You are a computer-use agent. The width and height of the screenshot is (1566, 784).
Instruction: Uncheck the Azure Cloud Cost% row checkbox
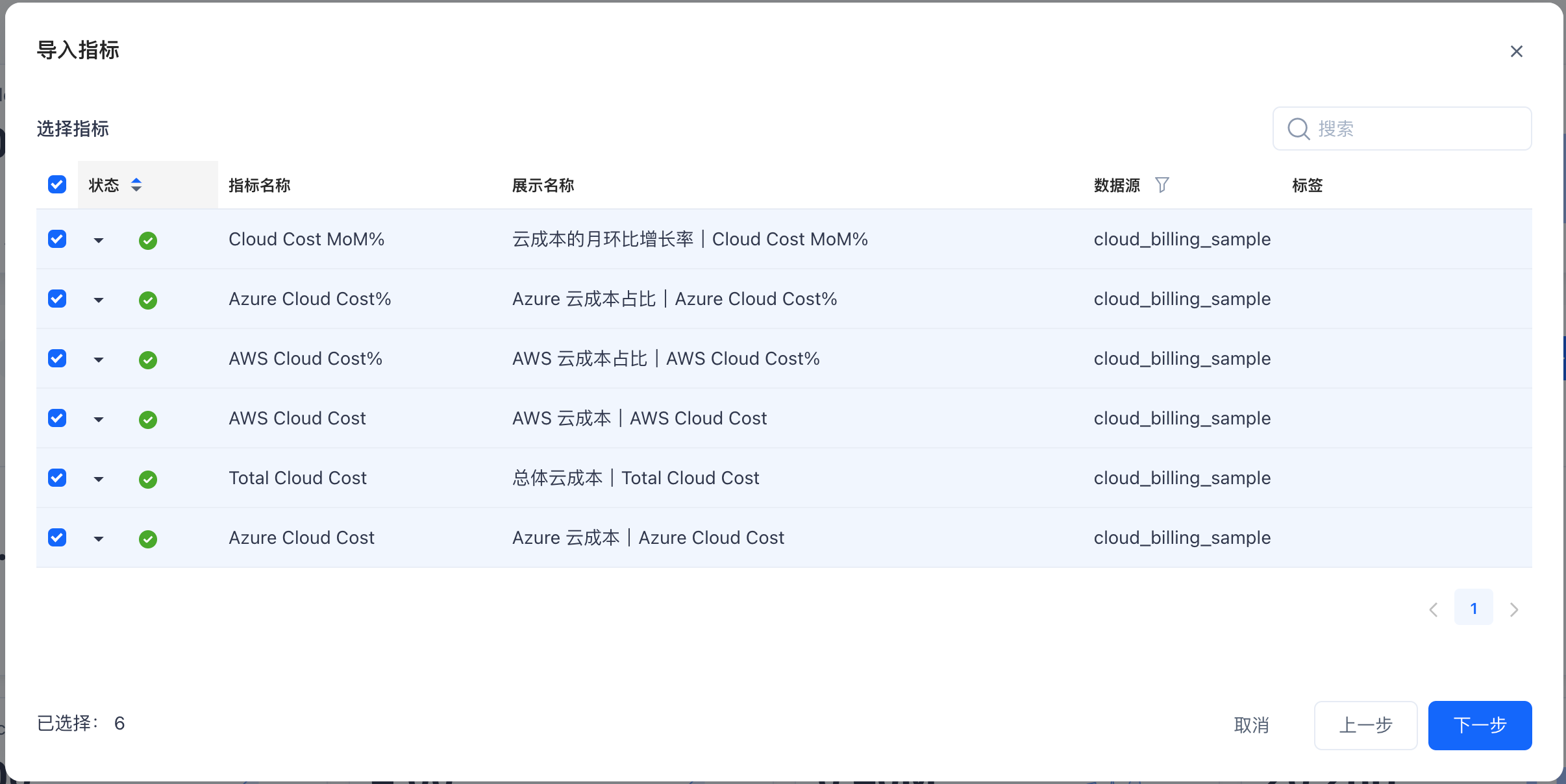(57, 299)
